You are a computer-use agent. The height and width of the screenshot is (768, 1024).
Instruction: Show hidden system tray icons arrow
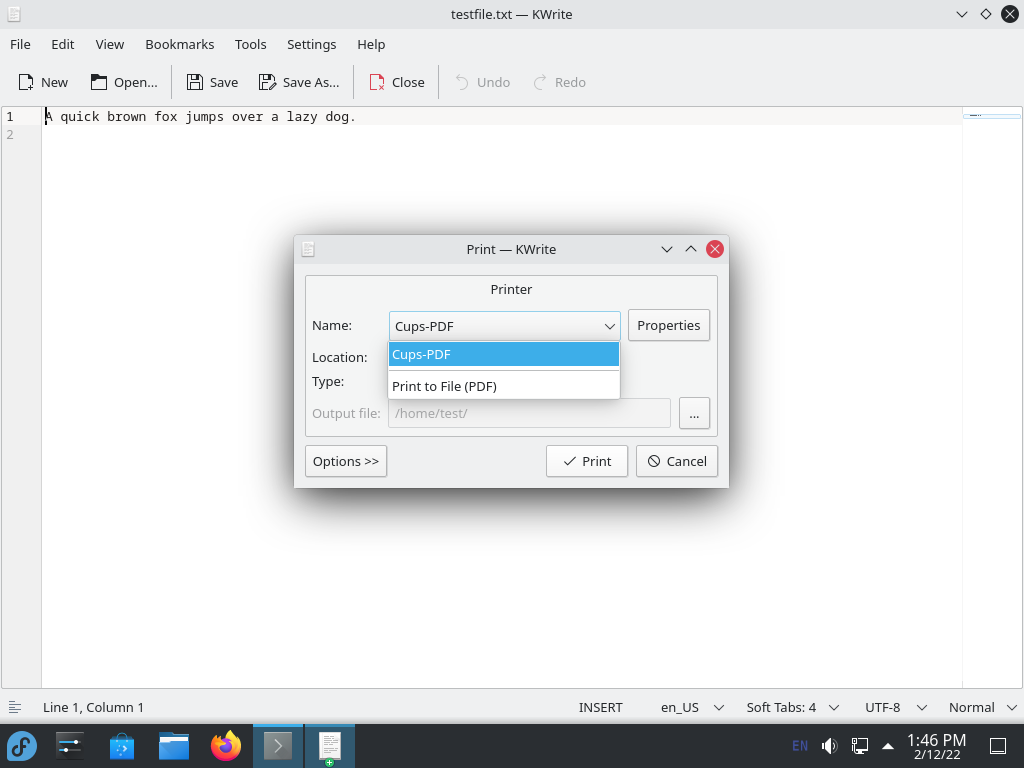click(888, 746)
